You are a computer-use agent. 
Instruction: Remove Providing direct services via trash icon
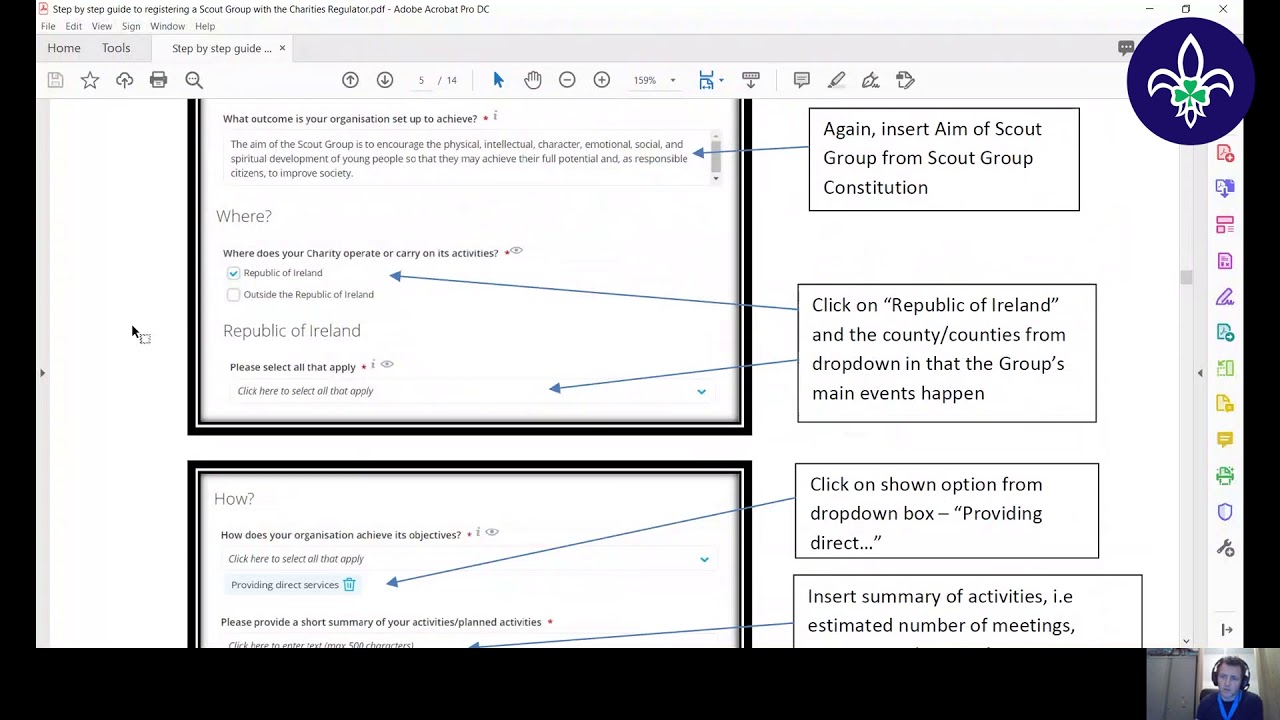click(x=349, y=585)
